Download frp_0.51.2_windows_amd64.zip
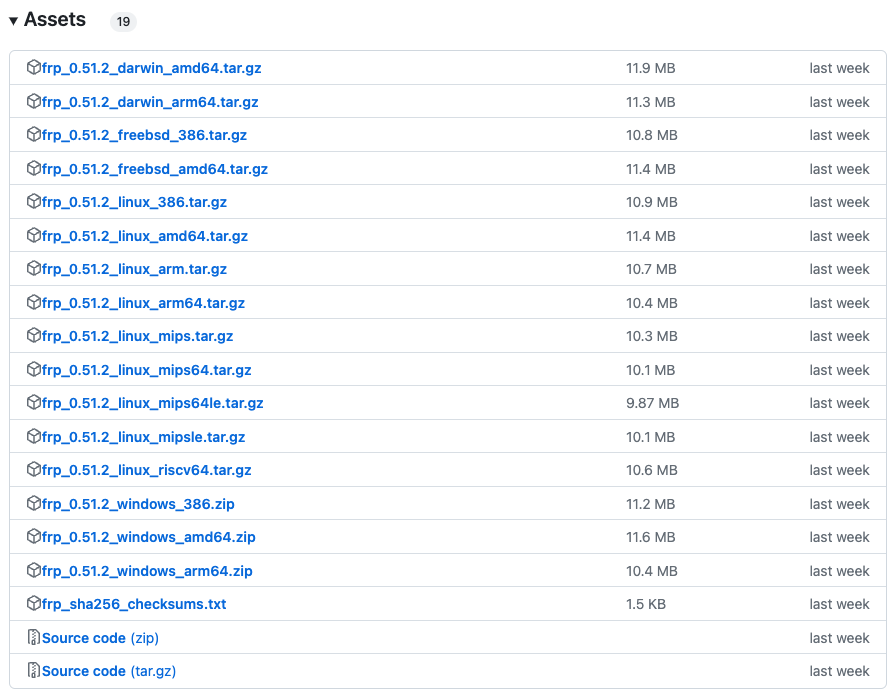Viewport: 894px width, 690px height. point(149,538)
